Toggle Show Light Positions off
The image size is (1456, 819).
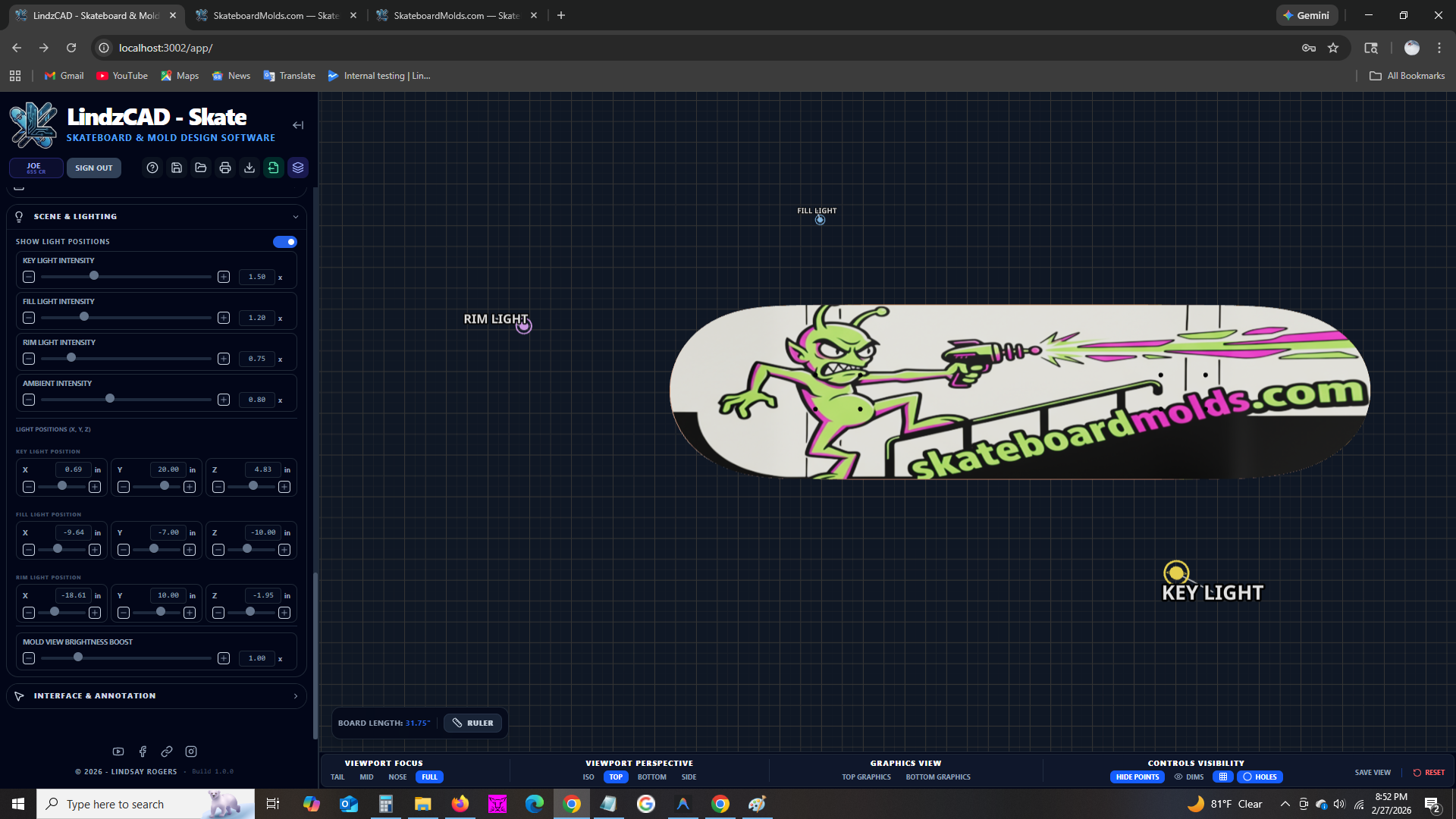[284, 241]
